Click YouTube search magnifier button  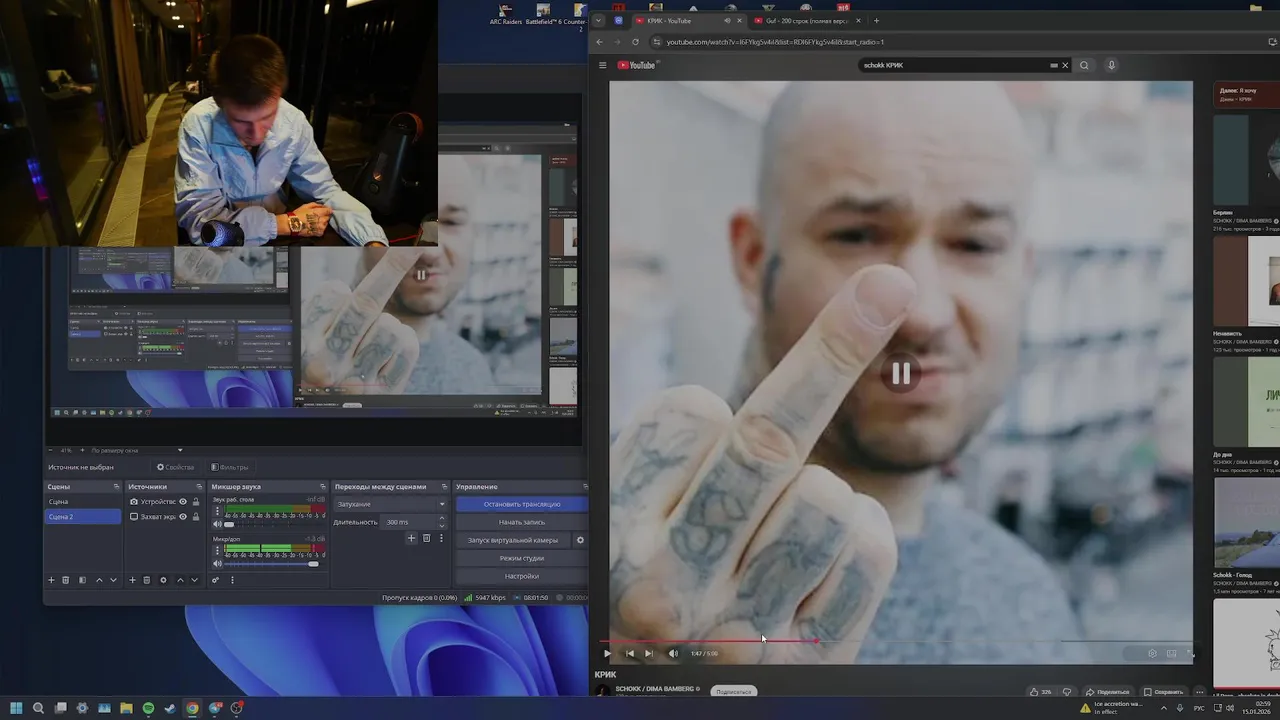click(1084, 65)
